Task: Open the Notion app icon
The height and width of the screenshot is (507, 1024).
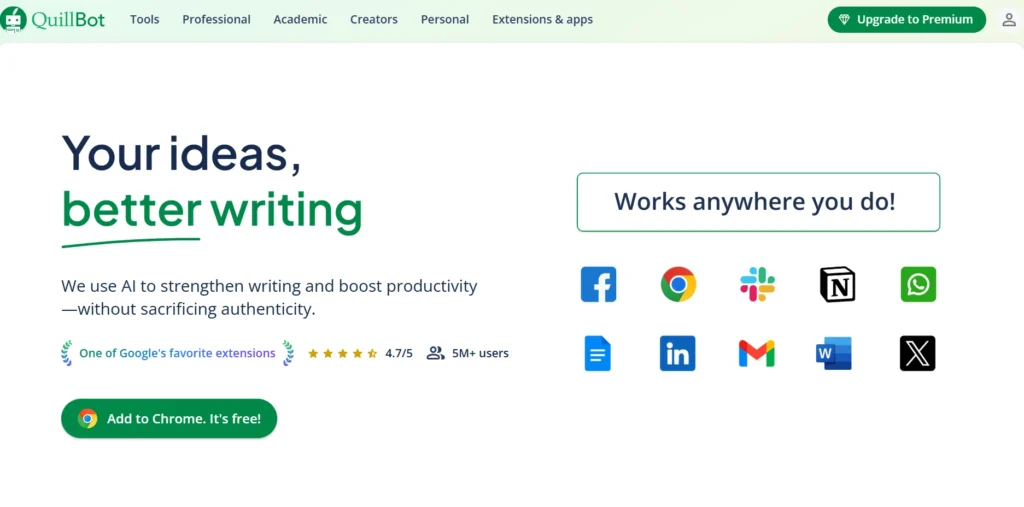Action: [837, 284]
